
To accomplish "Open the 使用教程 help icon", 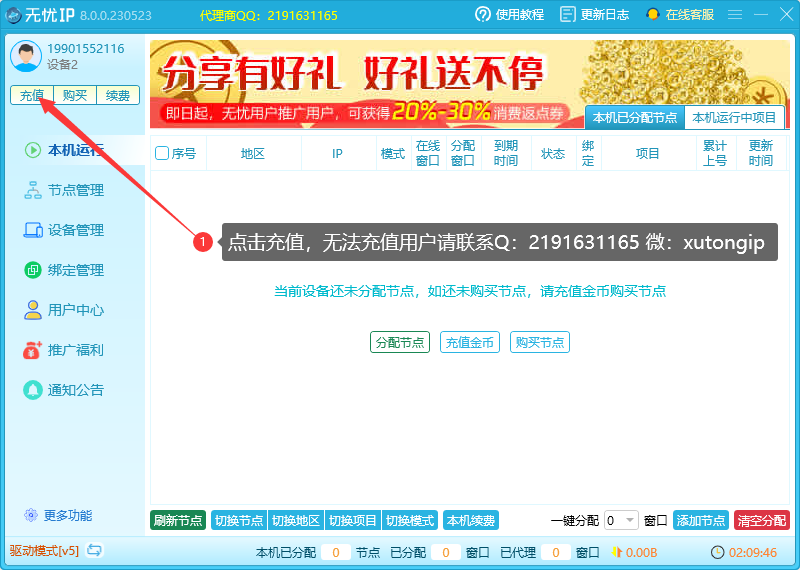I will tap(482, 14).
